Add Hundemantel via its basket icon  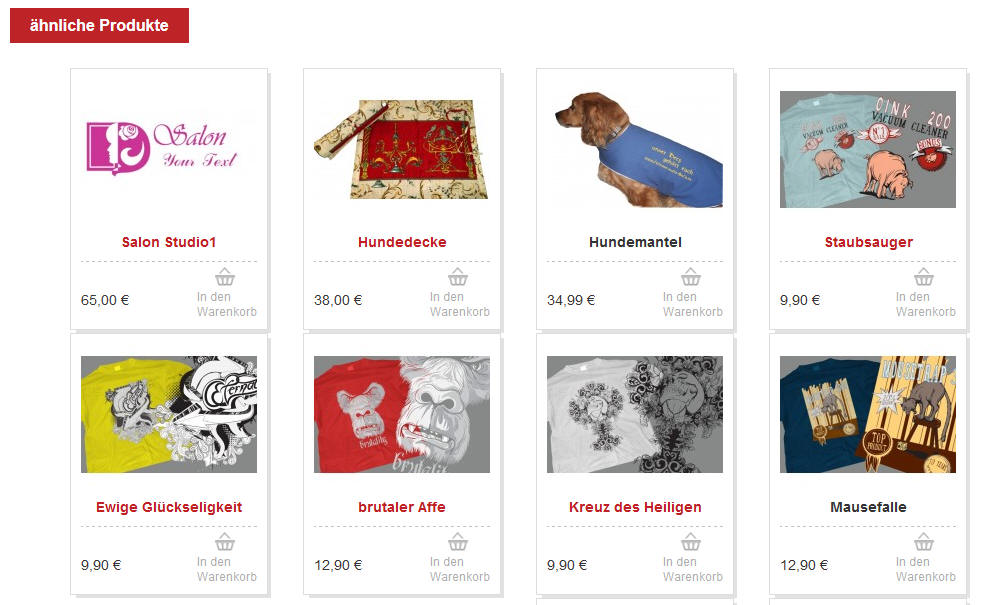point(691,277)
